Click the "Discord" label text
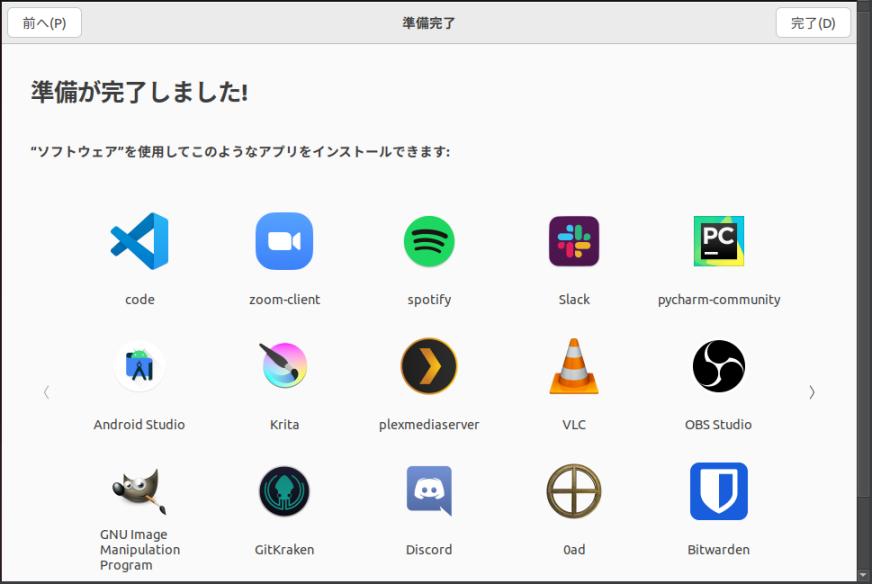Viewport: 872px width, 584px height. [x=429, y=550]
